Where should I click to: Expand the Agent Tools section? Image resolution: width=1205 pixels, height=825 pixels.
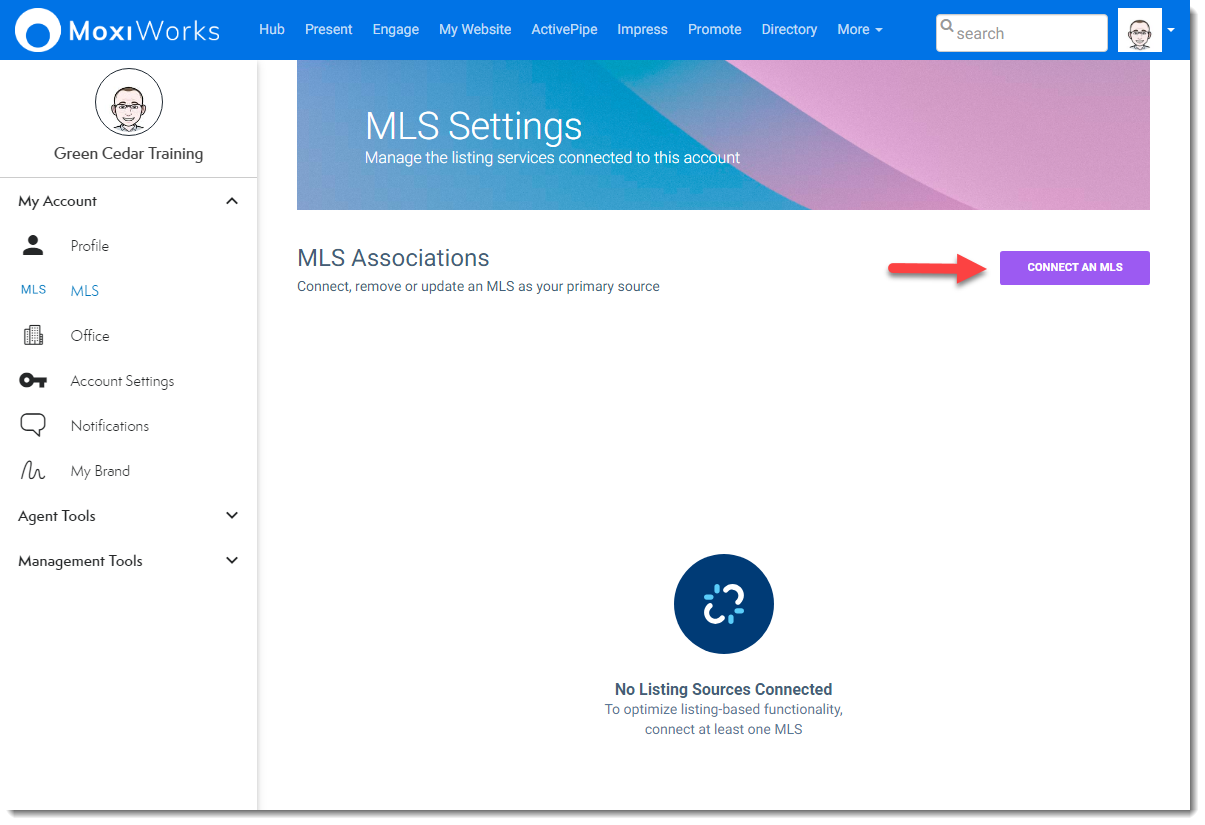tap(232, 516)
